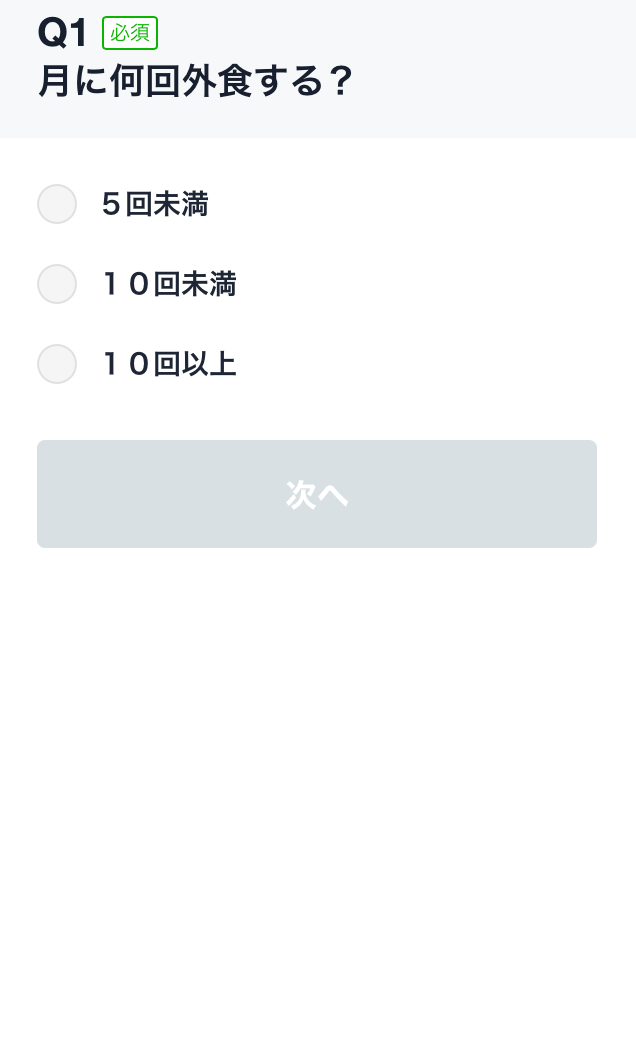
Task: Pick the last answer's radio circle
Action: click(57, 364)
